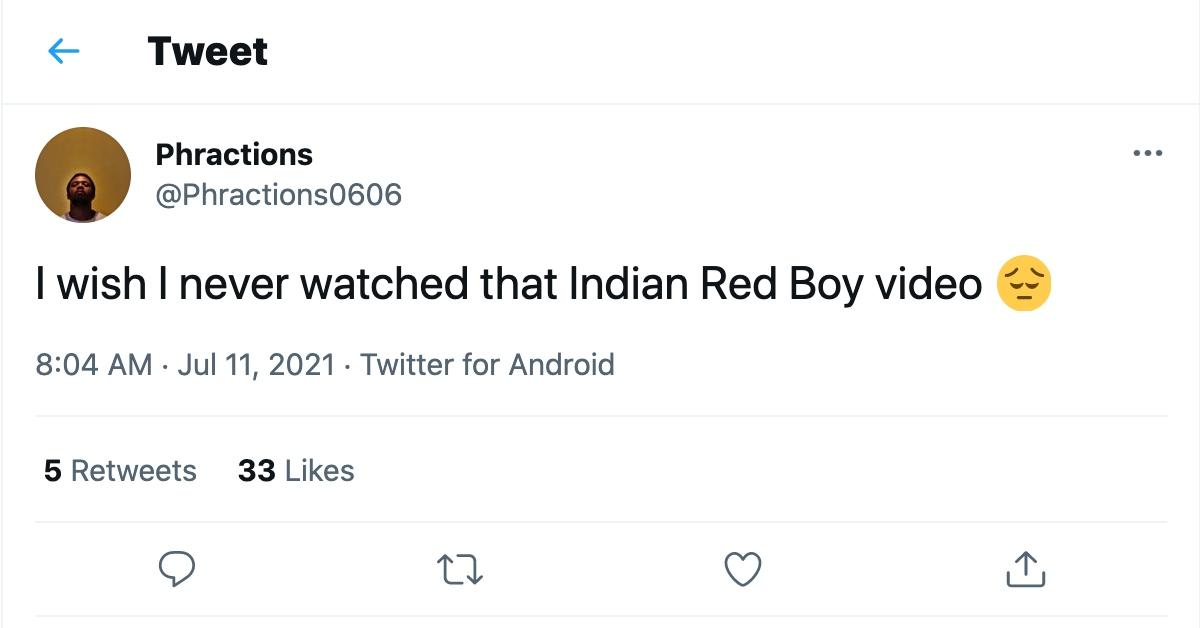Click the 8:04 AM time stamp
The image size is (1200, 628).
pyautogui.click(x=94, y=365)
